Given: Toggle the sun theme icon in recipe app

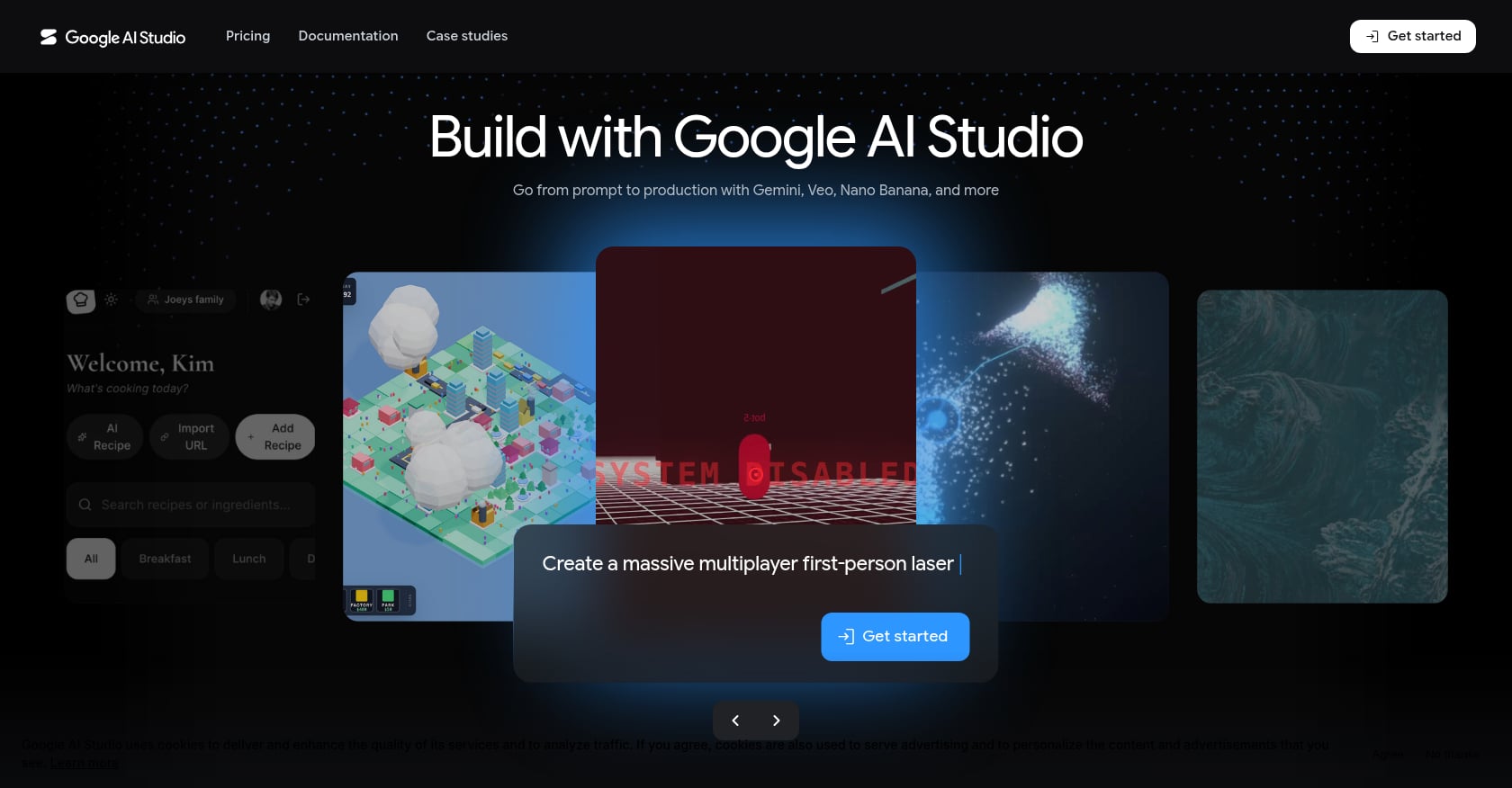Looking at the screenshot, I should tap(111, 300).
